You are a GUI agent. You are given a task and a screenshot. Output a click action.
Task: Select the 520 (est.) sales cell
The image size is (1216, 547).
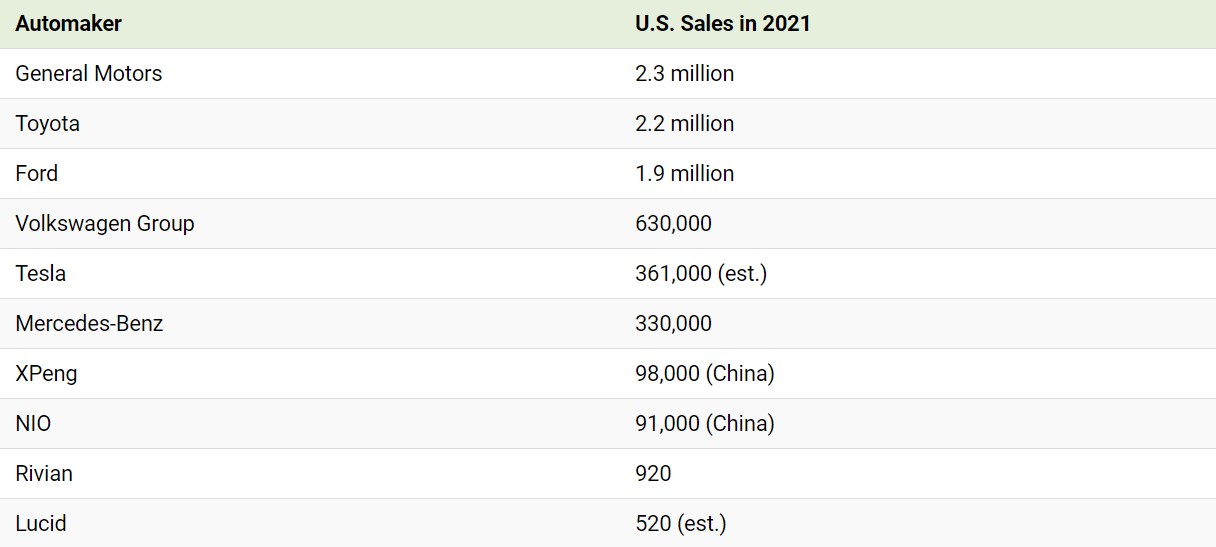pos(680,523)
